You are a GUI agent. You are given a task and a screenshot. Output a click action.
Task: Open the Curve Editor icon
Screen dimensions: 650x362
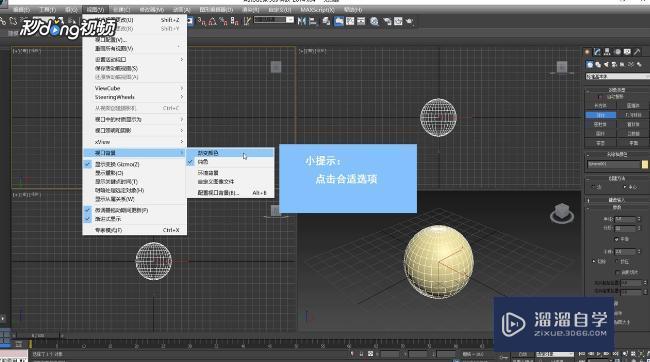coord(350,21)
